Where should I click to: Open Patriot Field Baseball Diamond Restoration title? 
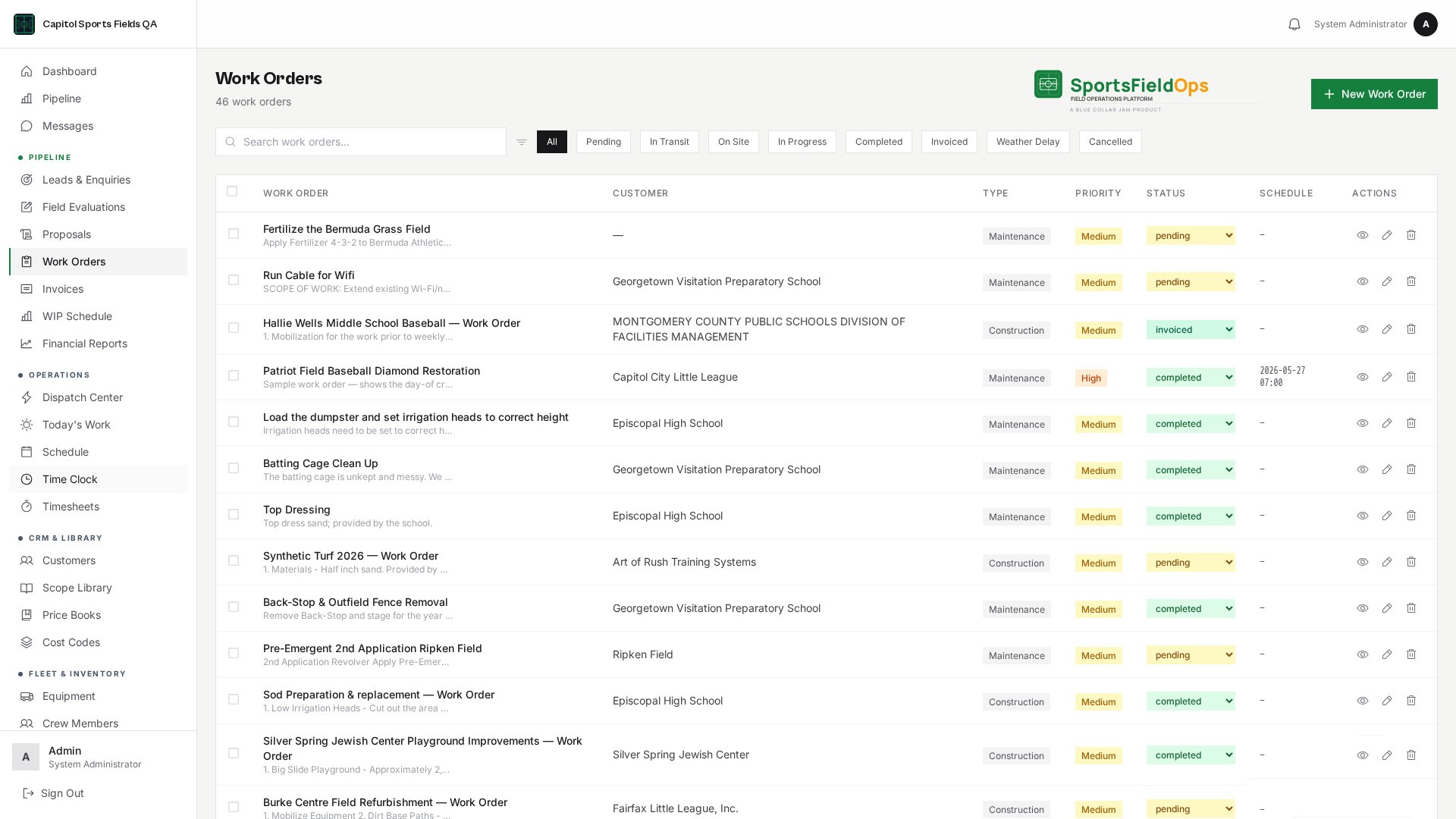[x=372, y=371]
